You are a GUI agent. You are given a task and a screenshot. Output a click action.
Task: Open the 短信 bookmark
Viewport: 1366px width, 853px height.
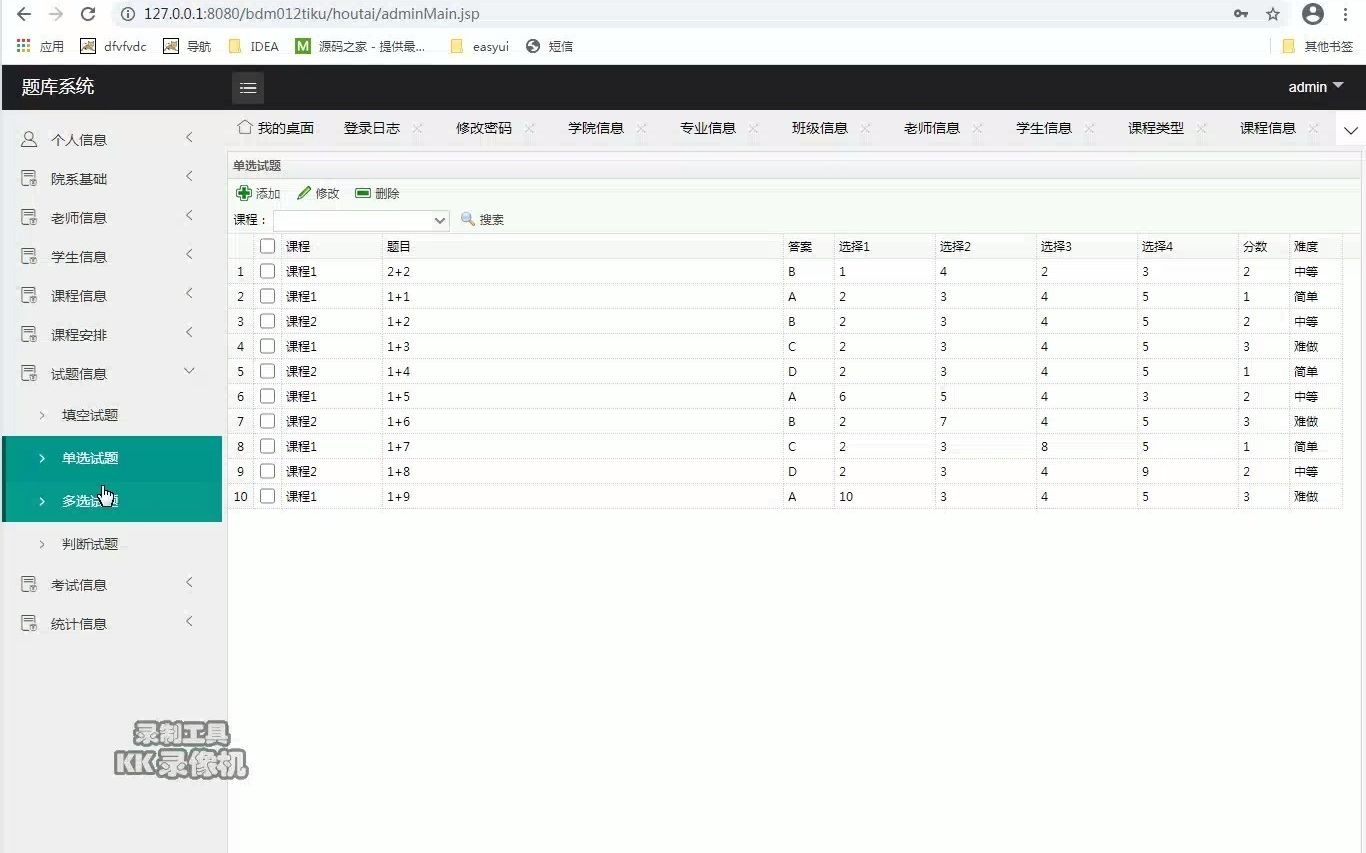coord(549,46)
